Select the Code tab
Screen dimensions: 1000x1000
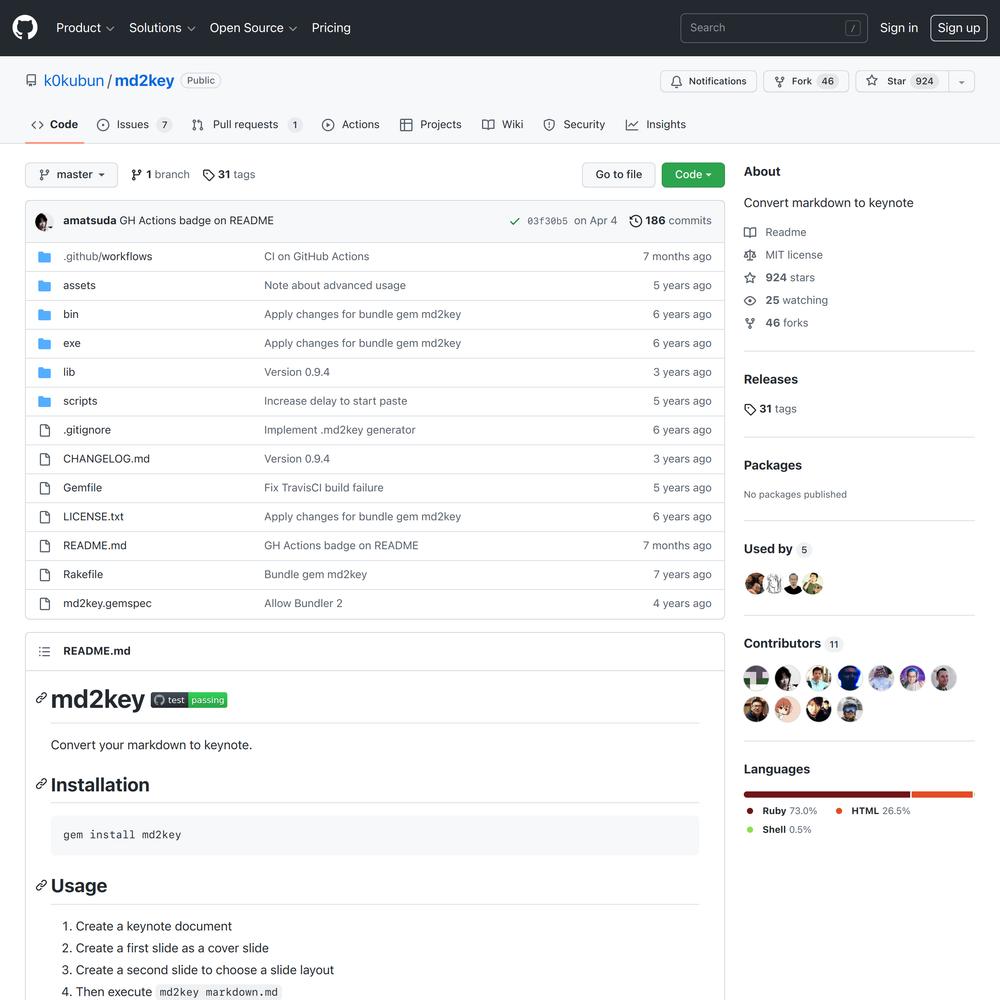[55, 125]
